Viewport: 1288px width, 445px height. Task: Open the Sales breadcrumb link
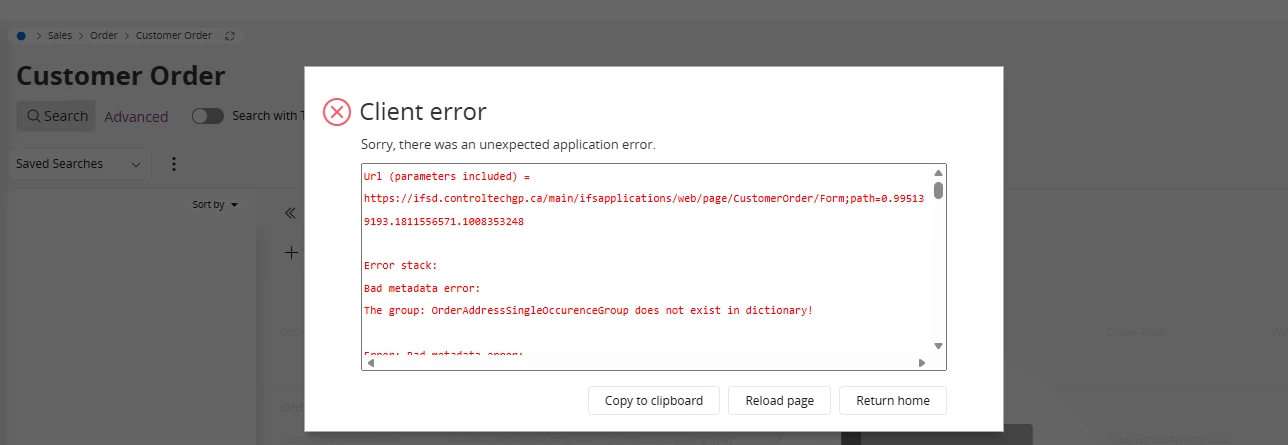coord(60,35)
